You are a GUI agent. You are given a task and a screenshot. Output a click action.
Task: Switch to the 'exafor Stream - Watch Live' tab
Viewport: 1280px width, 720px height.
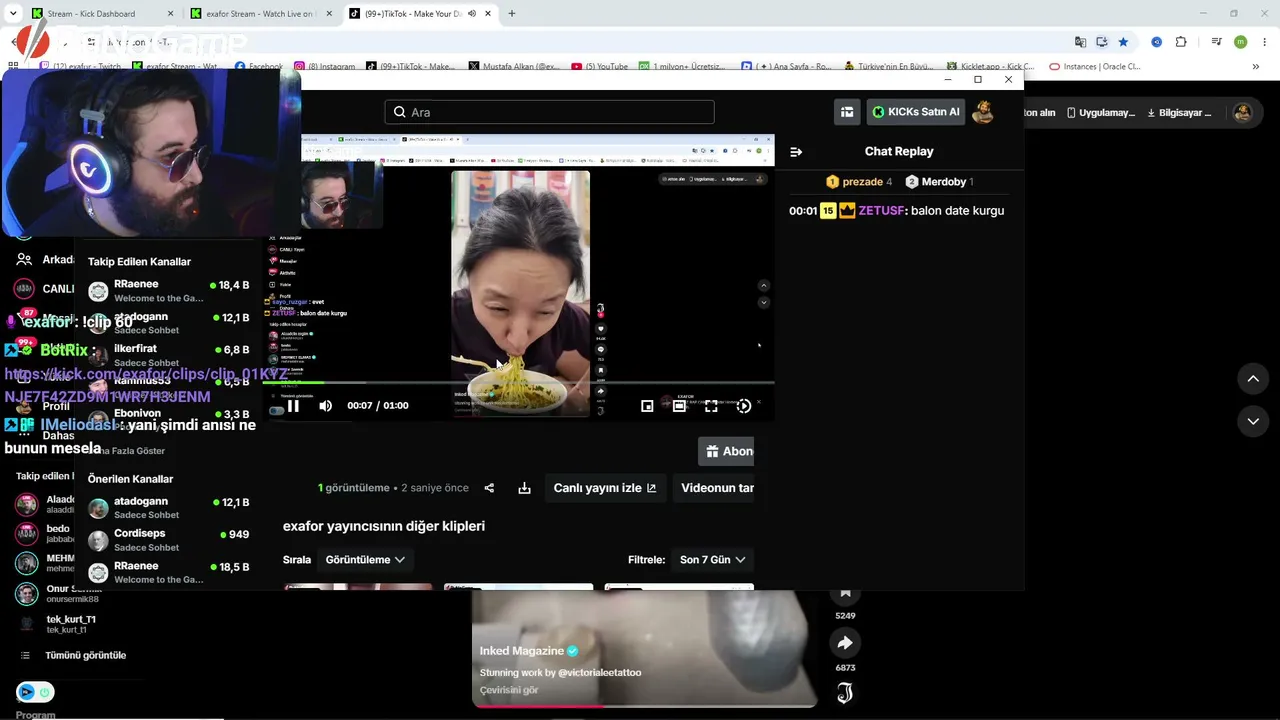click(260, 14)
